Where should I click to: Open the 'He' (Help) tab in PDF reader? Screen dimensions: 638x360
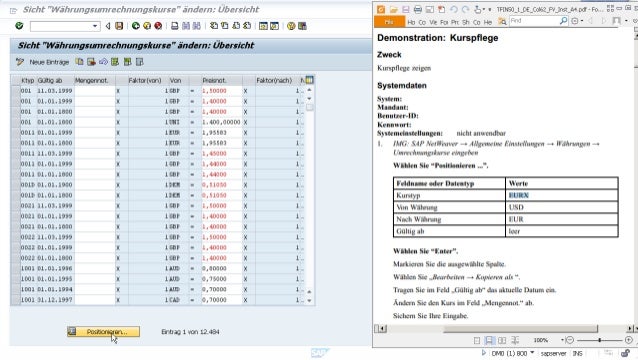coord(488,22)
